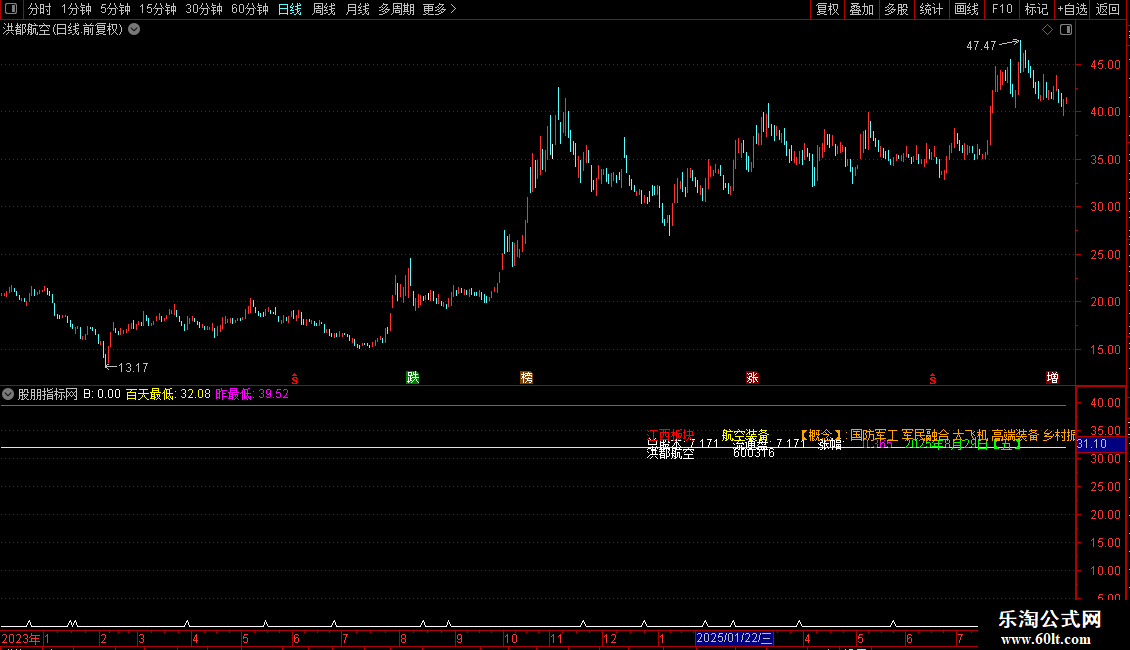This screenshot has width=1130, height=650.
Task: Click the 百天最低: 32.08 readout
Action: point(168,394)
